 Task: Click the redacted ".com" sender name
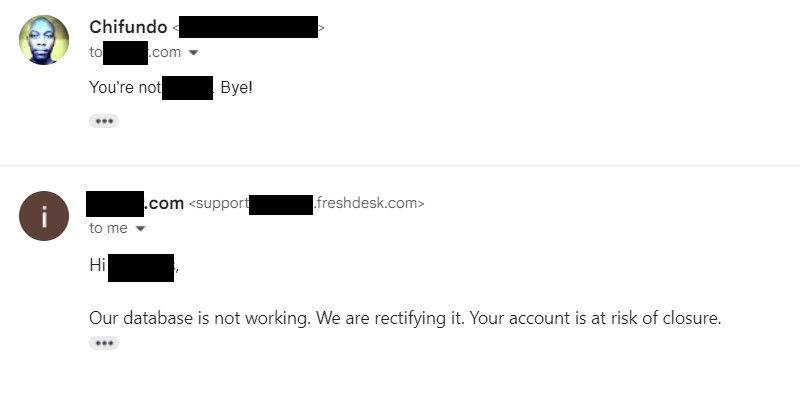click(x=135, y=203)
